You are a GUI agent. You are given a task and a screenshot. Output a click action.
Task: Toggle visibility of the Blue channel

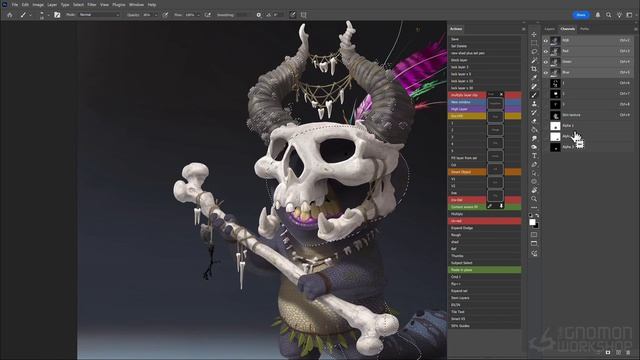tap(546, 72)
